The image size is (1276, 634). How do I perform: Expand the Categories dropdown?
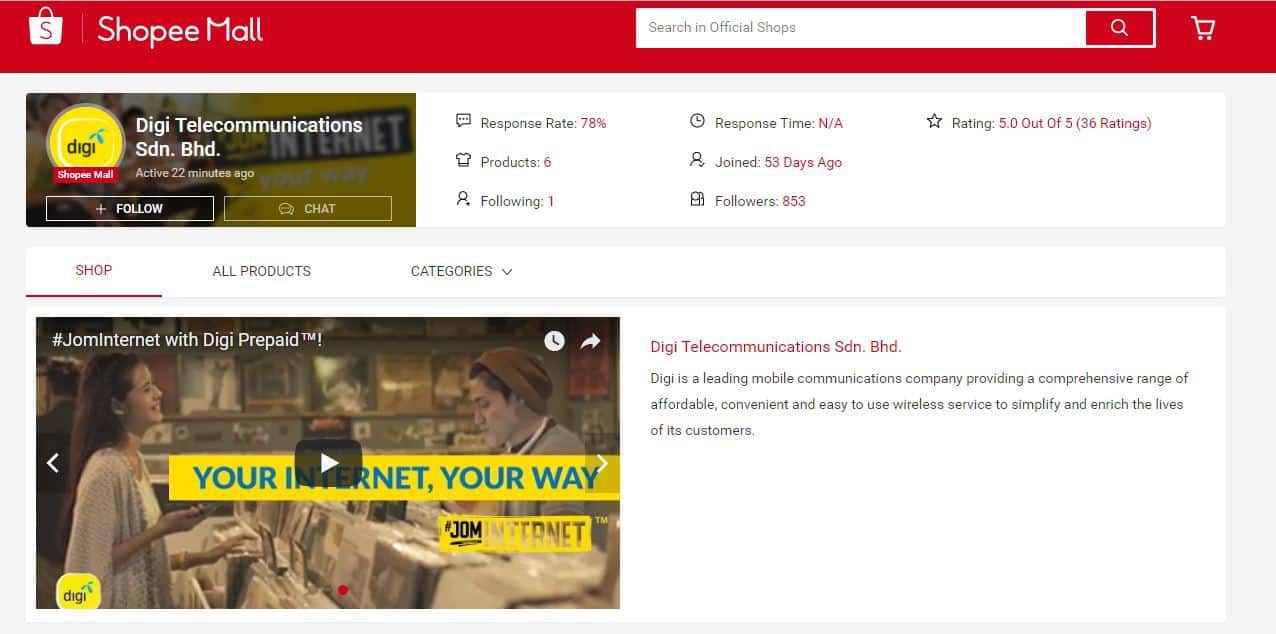pos(461,271)
